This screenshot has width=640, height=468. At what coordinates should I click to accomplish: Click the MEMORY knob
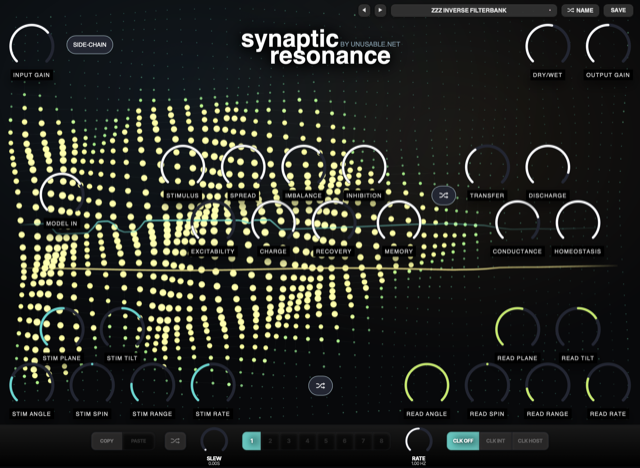[398, 222]
